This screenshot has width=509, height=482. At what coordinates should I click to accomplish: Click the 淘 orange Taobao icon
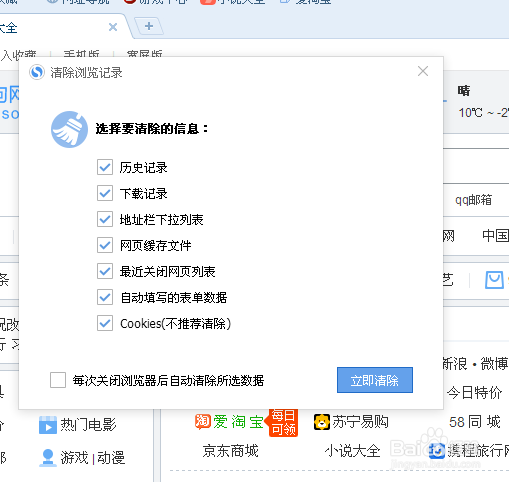click(203, 421)
